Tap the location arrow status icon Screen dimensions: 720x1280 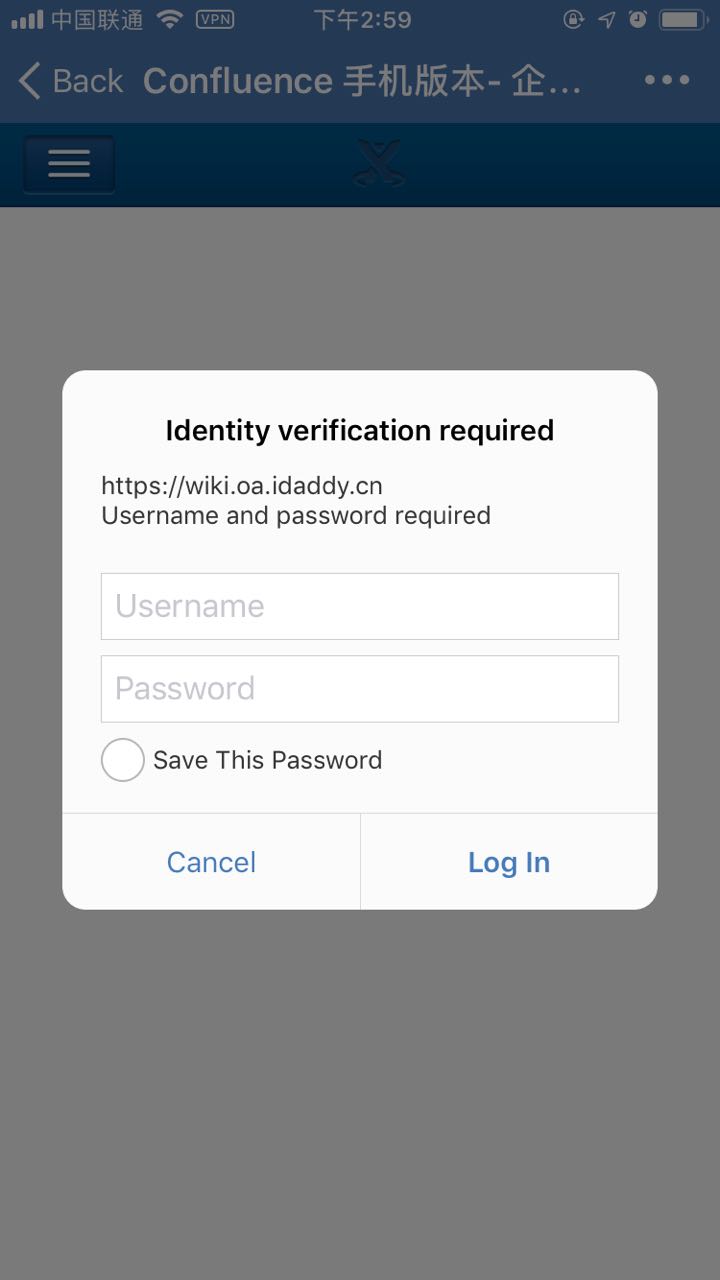pos(607,19)
